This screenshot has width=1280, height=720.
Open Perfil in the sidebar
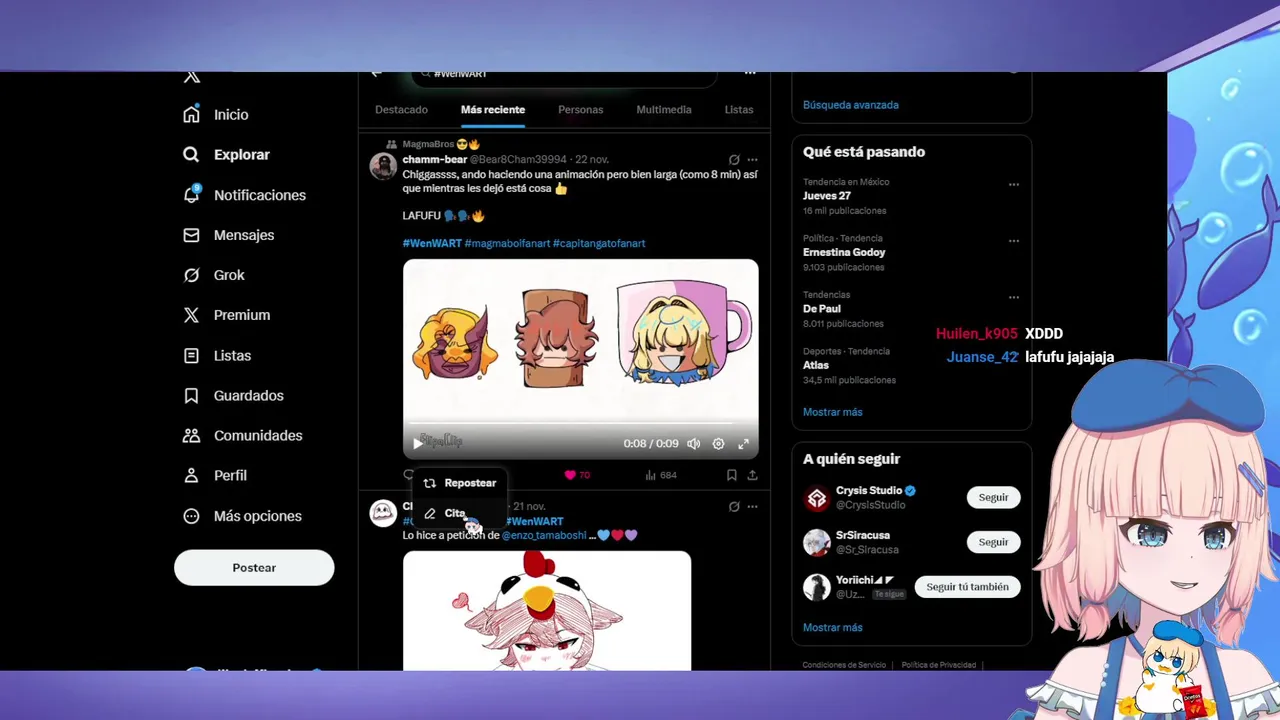[215, 476]
